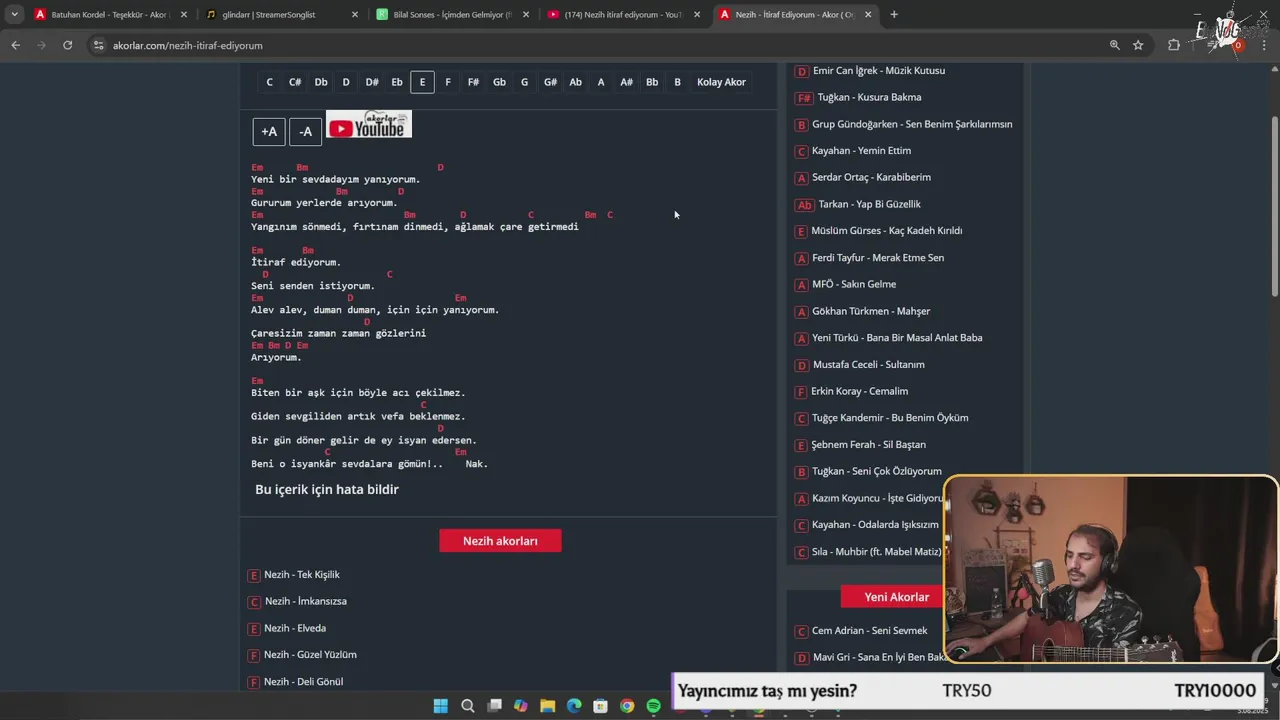Switch to Batuhan Kordel Teşekkür tab
This screenshot has height=720, width=1280.
[x=110, y=15]
